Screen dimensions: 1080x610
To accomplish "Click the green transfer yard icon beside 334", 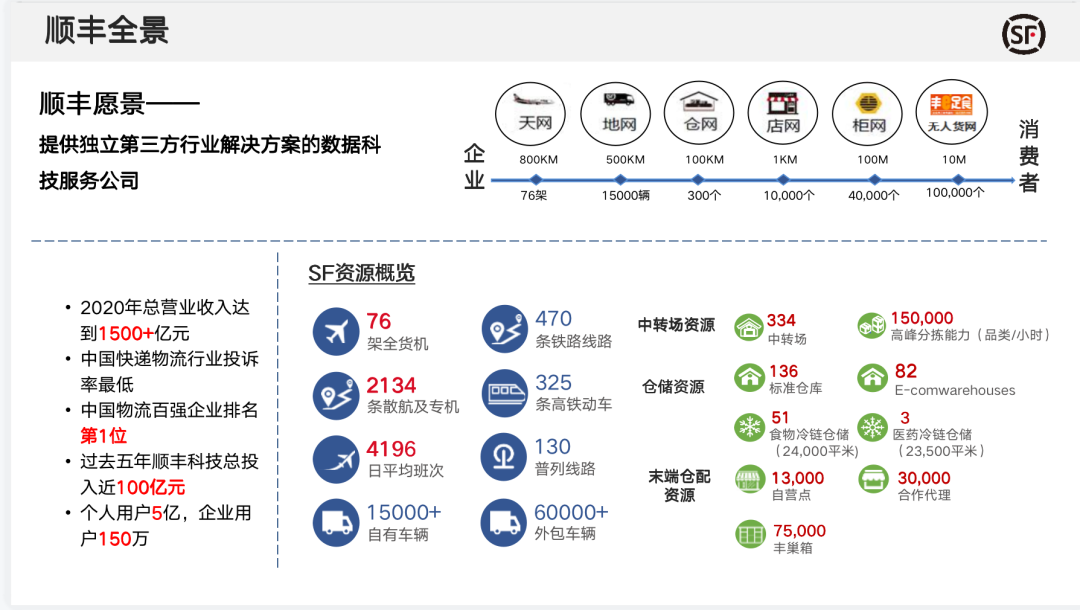I will tap(749, 326).
